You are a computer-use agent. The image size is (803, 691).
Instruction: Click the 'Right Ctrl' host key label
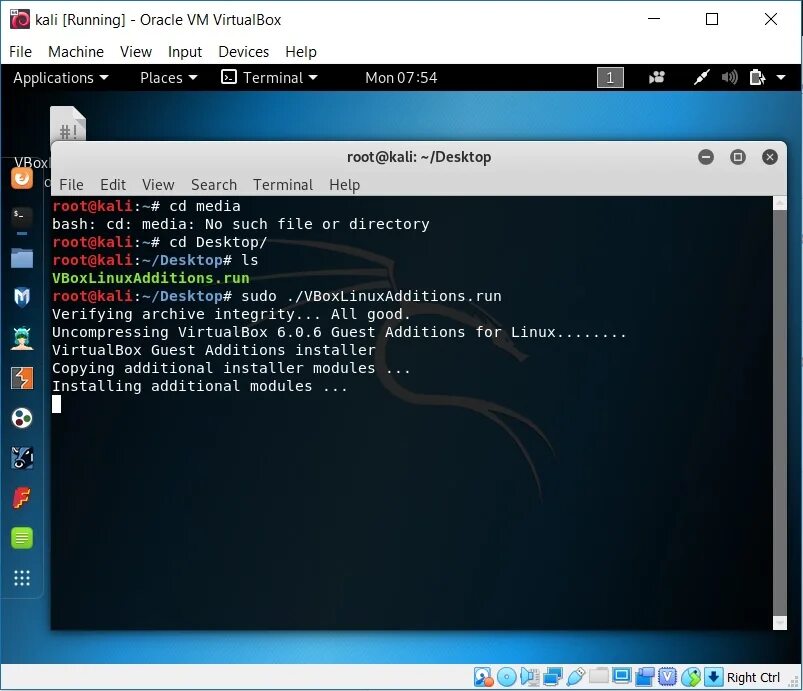pyautogui.click(x=753, y=677)
